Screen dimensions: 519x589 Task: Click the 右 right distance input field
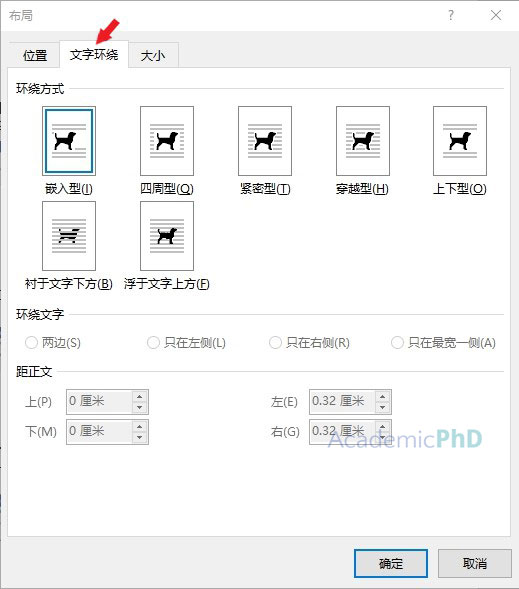click(x=342, y=432)
